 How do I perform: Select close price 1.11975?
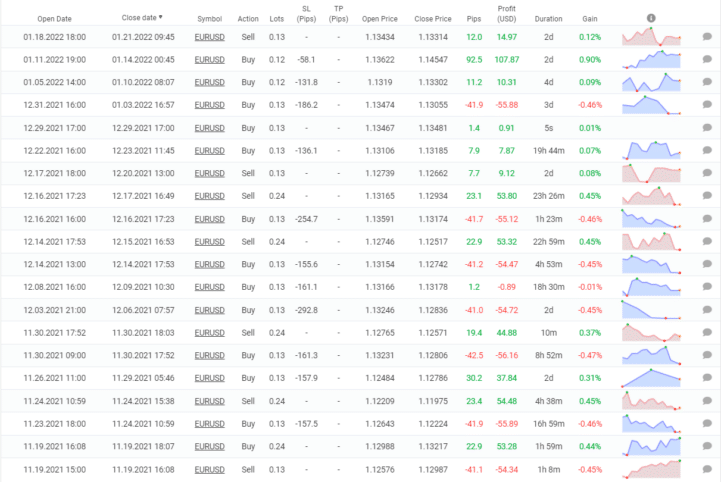coord(433,401)
